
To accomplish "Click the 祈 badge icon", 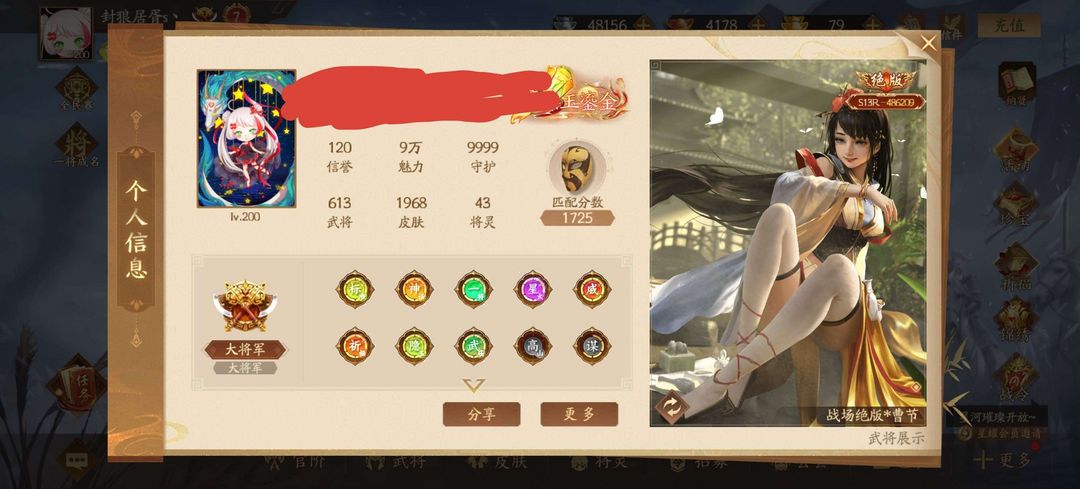I will coord(355,346).
